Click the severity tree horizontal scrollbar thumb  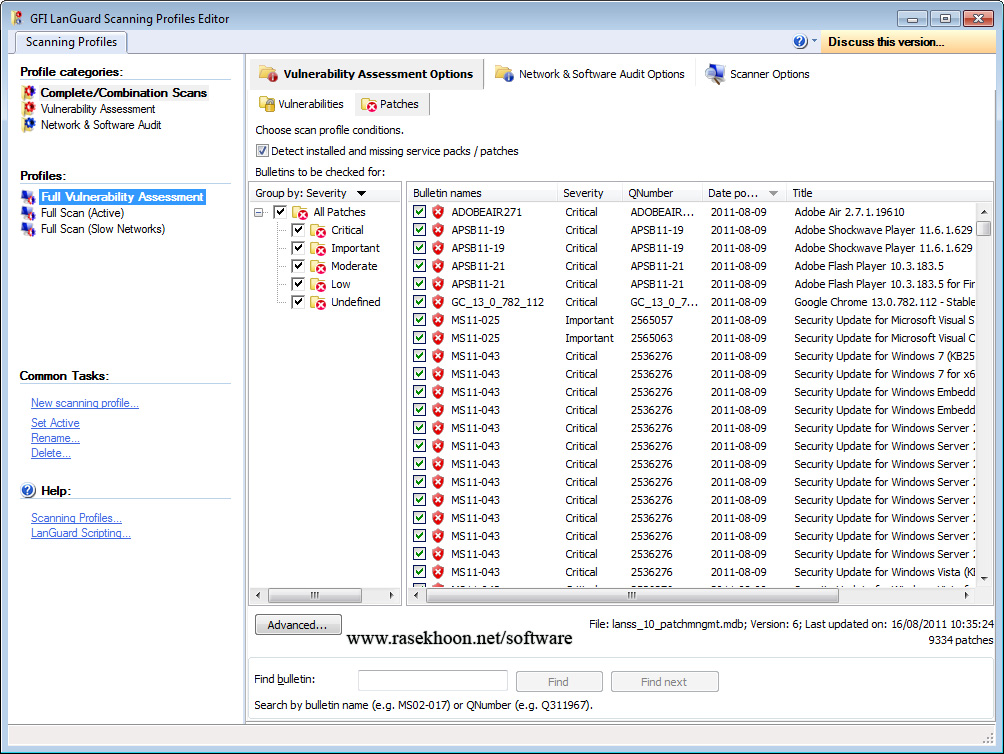click(314, 595)
